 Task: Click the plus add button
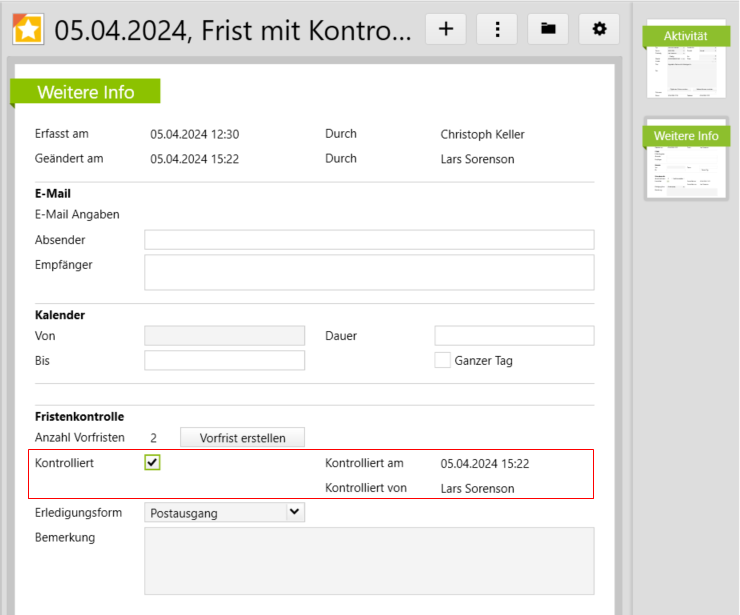click(446, 29)
